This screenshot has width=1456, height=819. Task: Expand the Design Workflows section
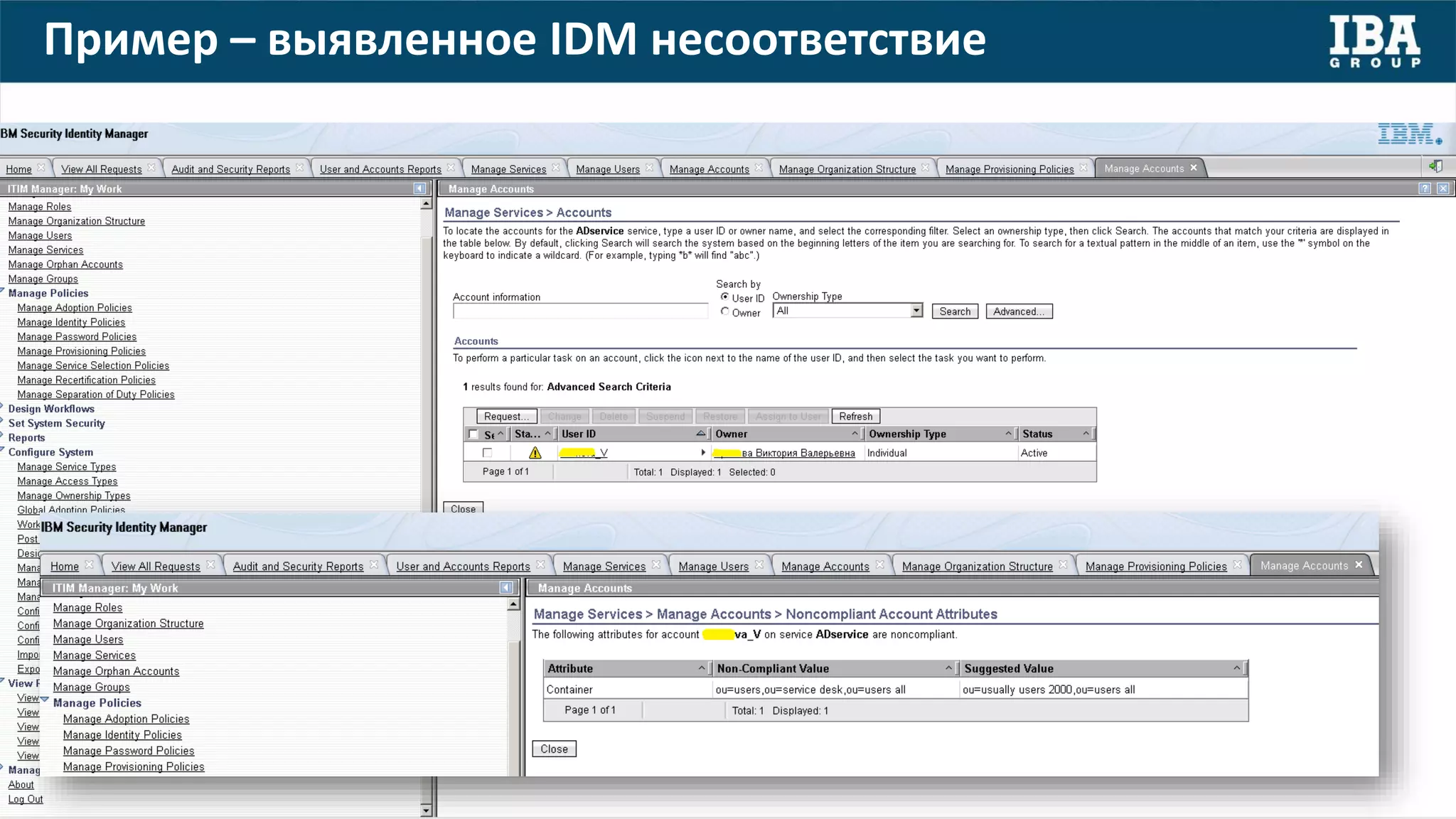(2, 407)
